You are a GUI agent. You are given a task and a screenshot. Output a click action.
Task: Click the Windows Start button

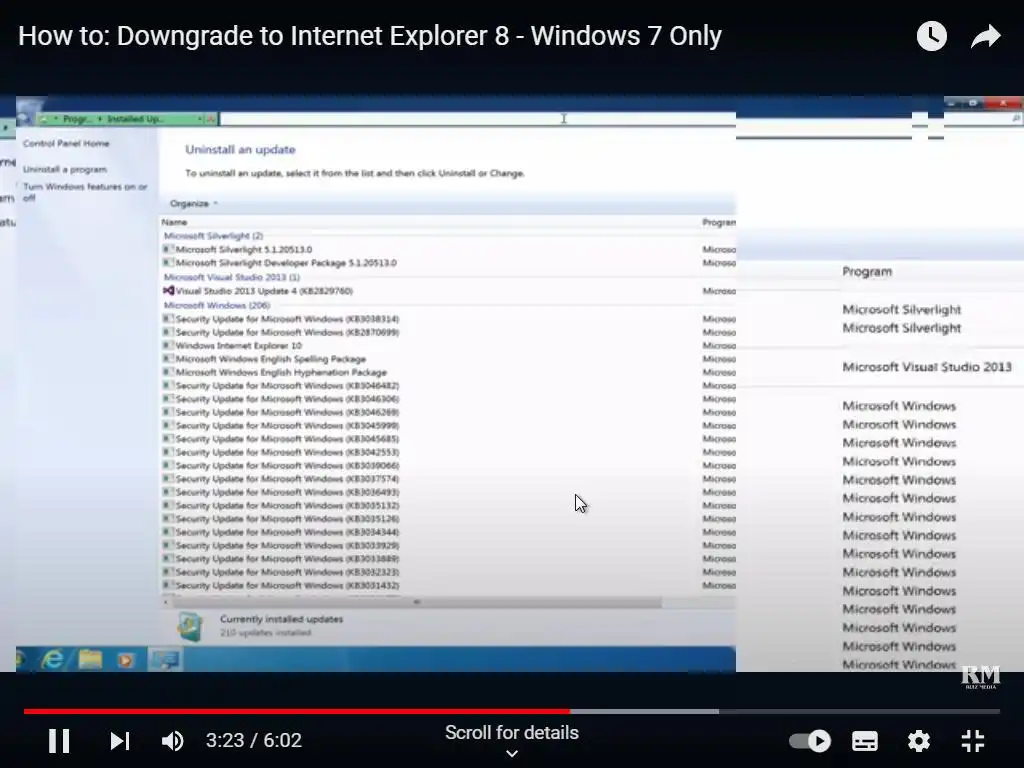click(20, 659)
